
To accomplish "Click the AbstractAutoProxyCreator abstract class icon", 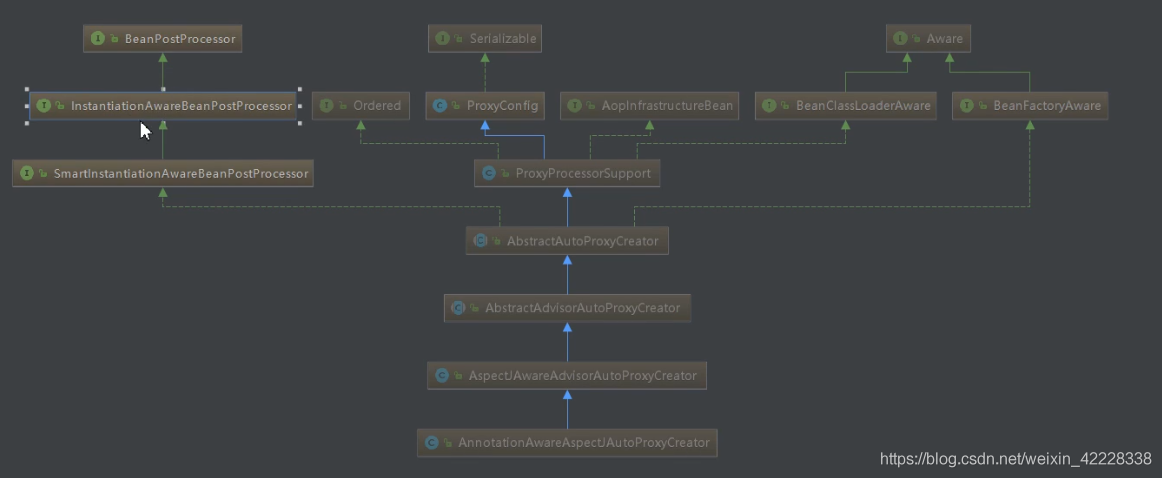I will 480,241.
